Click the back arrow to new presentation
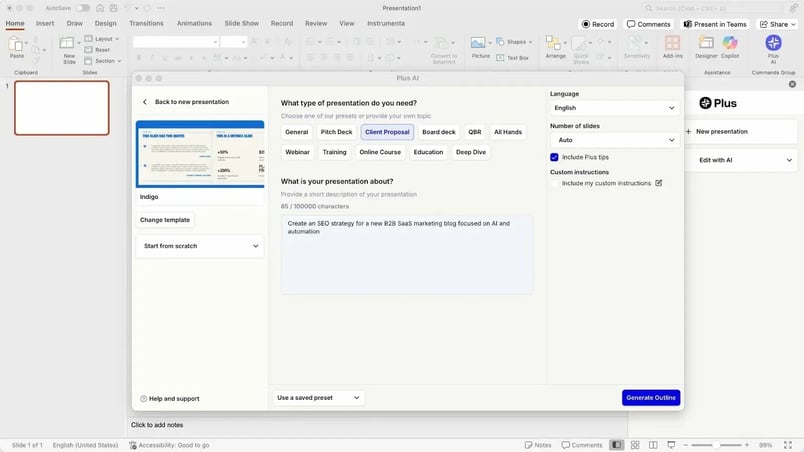Screen dimensions: 804x452 point(145,102)
